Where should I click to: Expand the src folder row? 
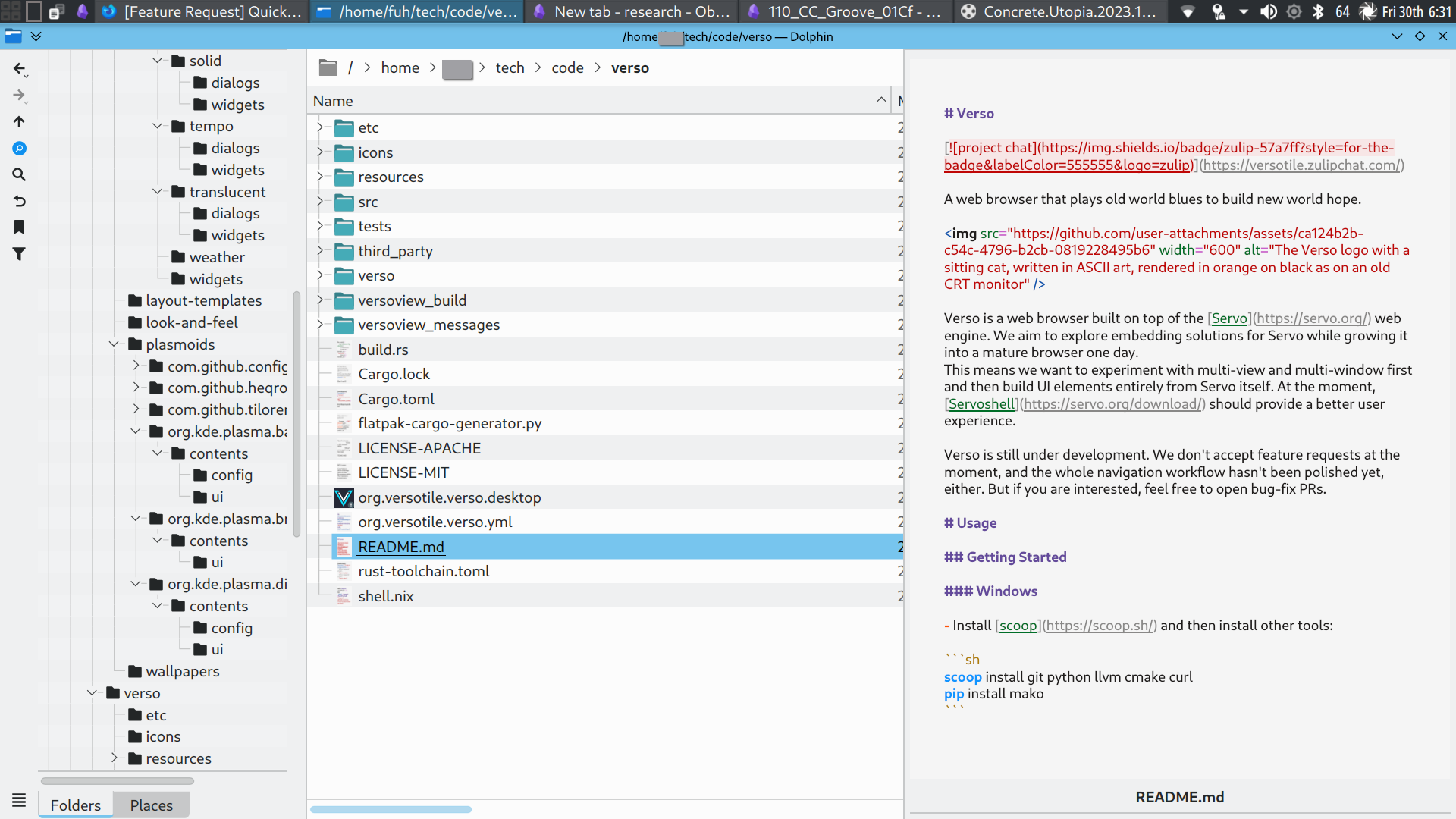319,201
